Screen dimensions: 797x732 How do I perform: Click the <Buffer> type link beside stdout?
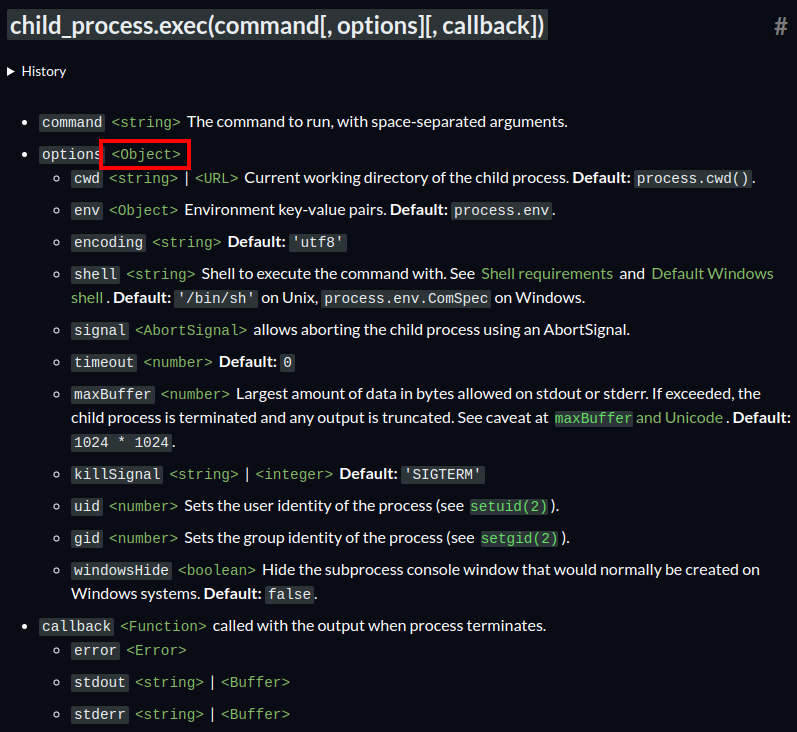pos(255,682)
